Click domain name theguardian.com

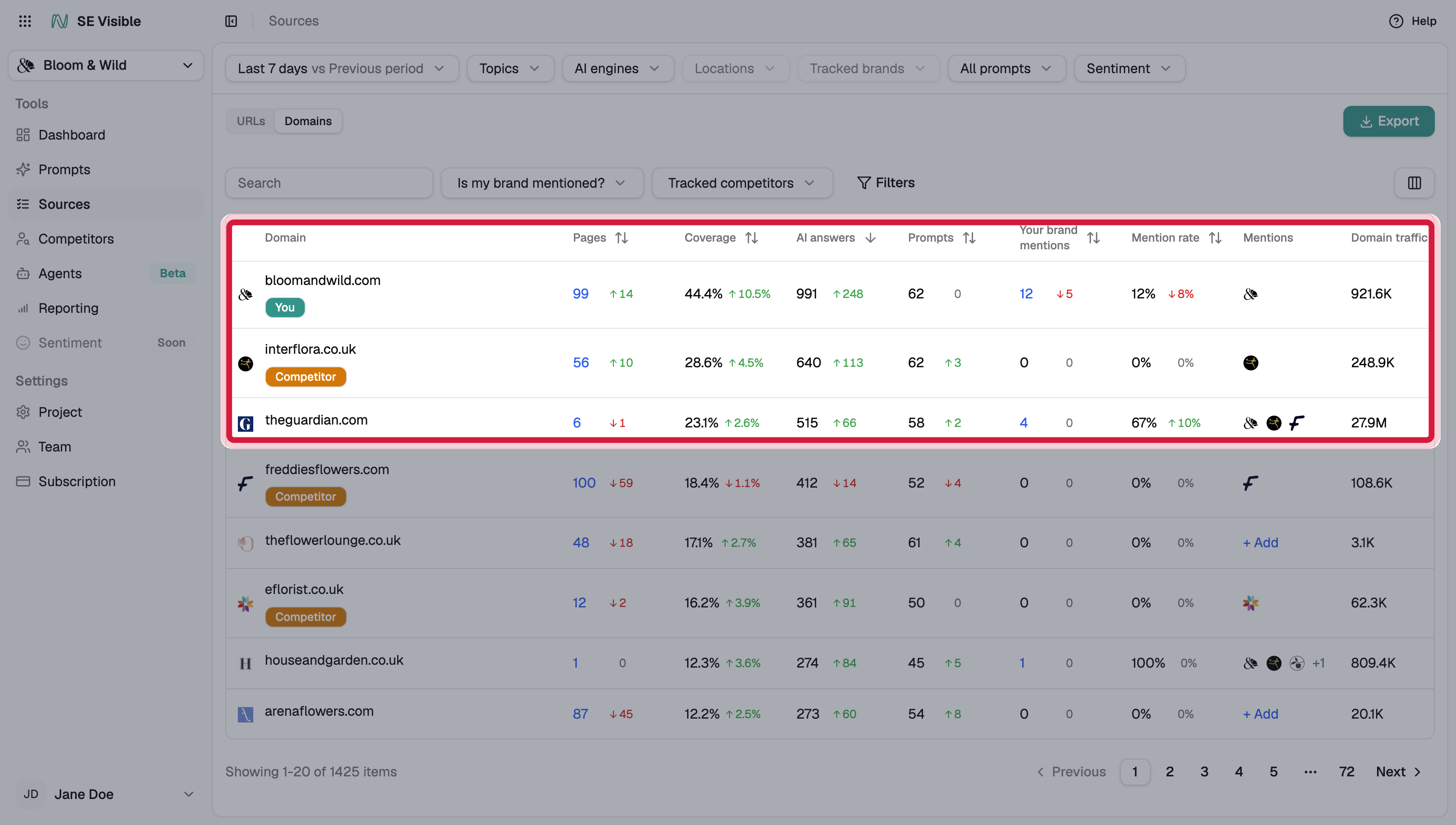point(316,420)
